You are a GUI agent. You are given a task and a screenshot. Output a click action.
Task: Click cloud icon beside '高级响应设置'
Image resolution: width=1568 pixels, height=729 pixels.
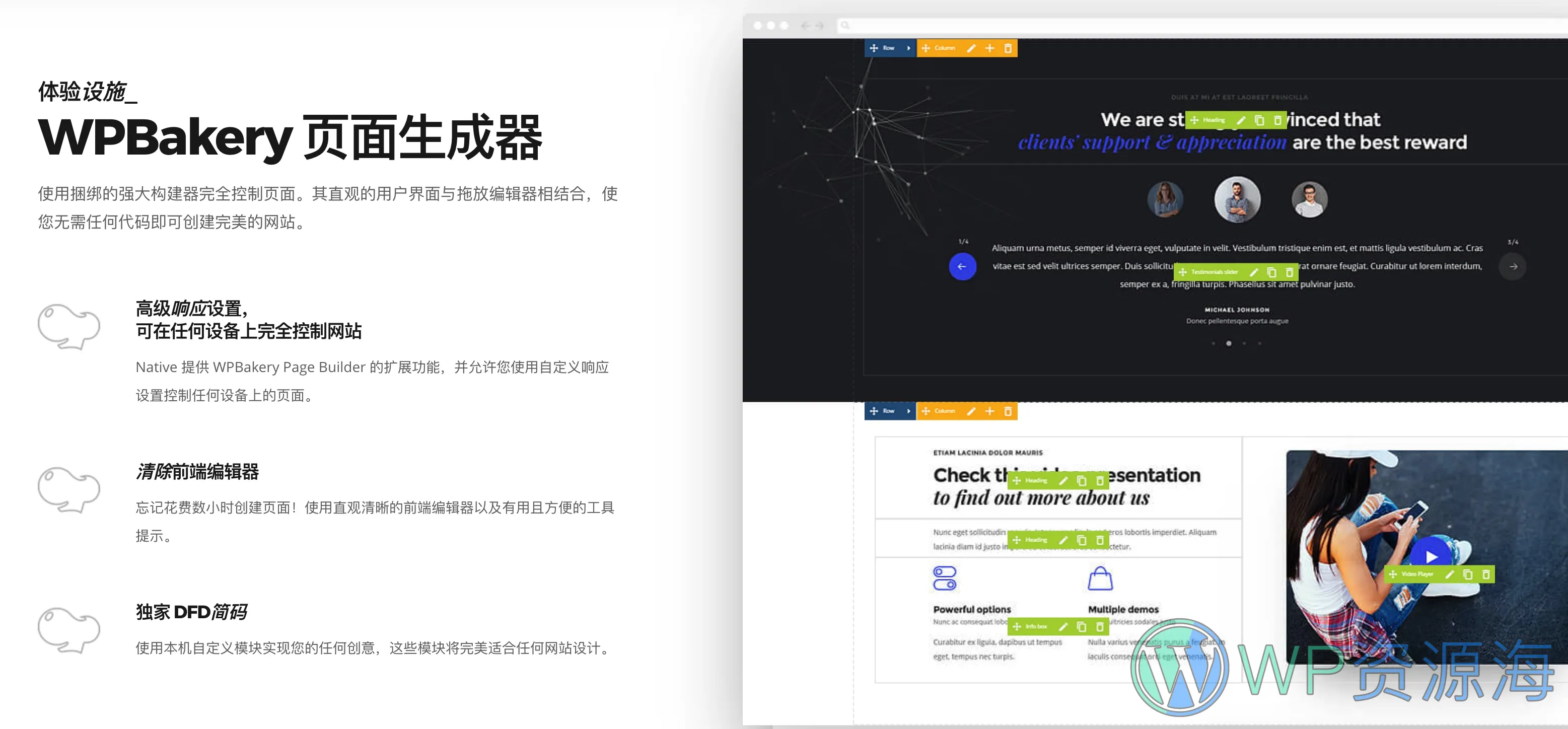coord(69,327)
